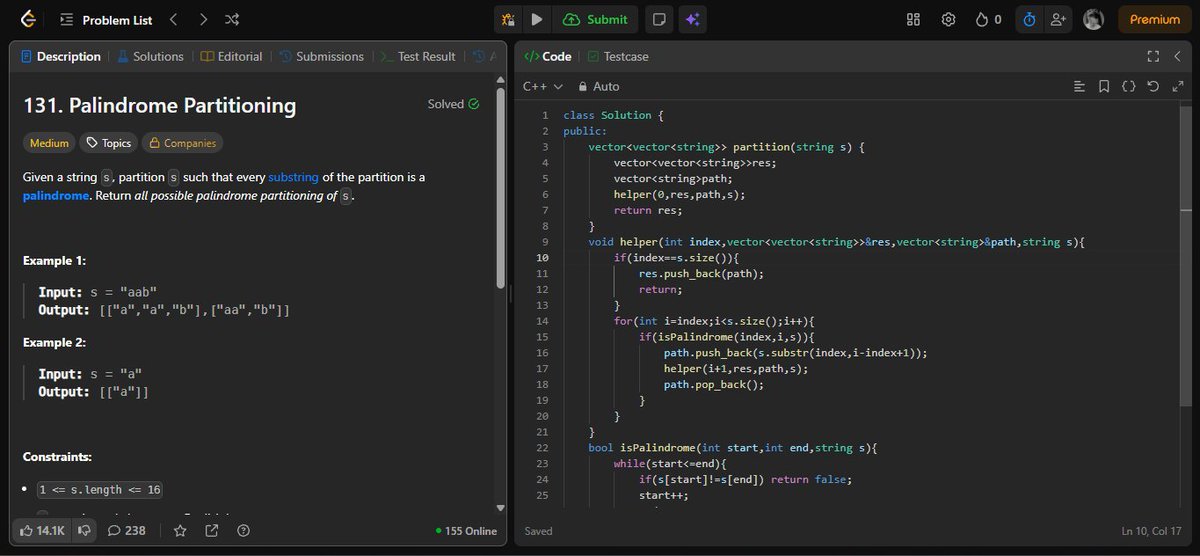
Task: Open the notes icon beside Submit
Action: (x=657, y=19)
